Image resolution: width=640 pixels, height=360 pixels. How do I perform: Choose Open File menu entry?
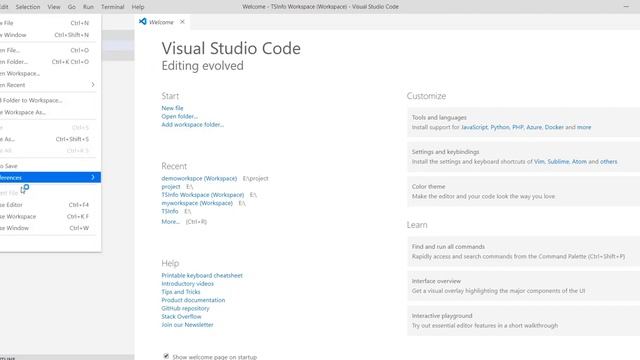(x=49, y=50)
